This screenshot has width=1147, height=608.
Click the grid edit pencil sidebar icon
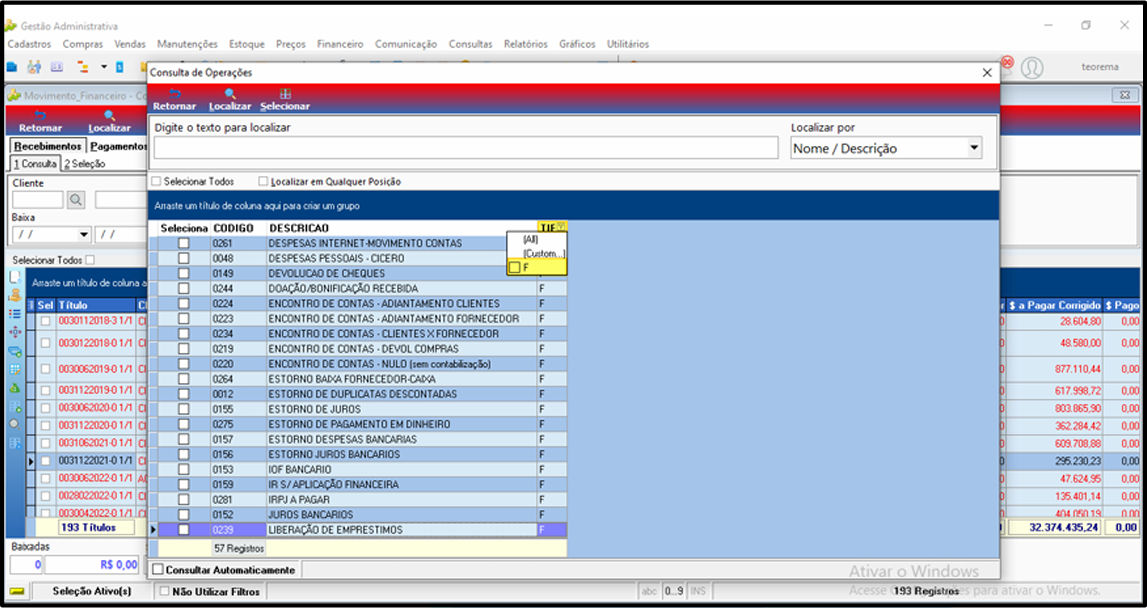(x=15, y=369)
